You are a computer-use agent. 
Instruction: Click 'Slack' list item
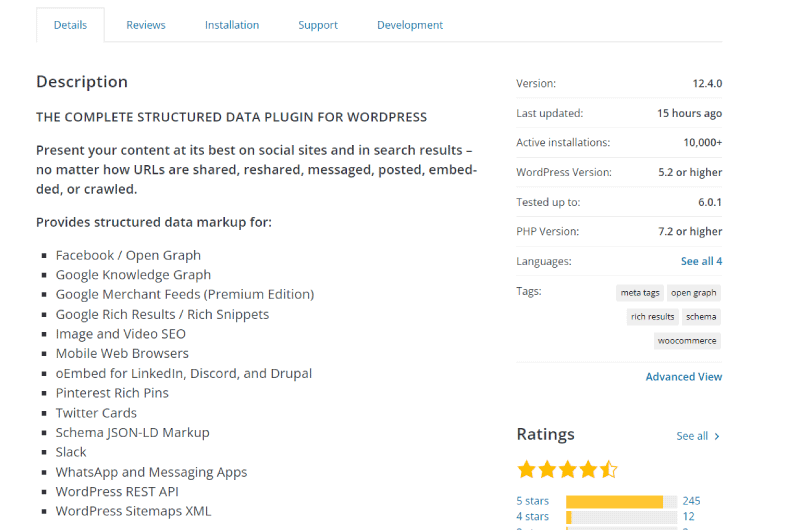point(71,452)
